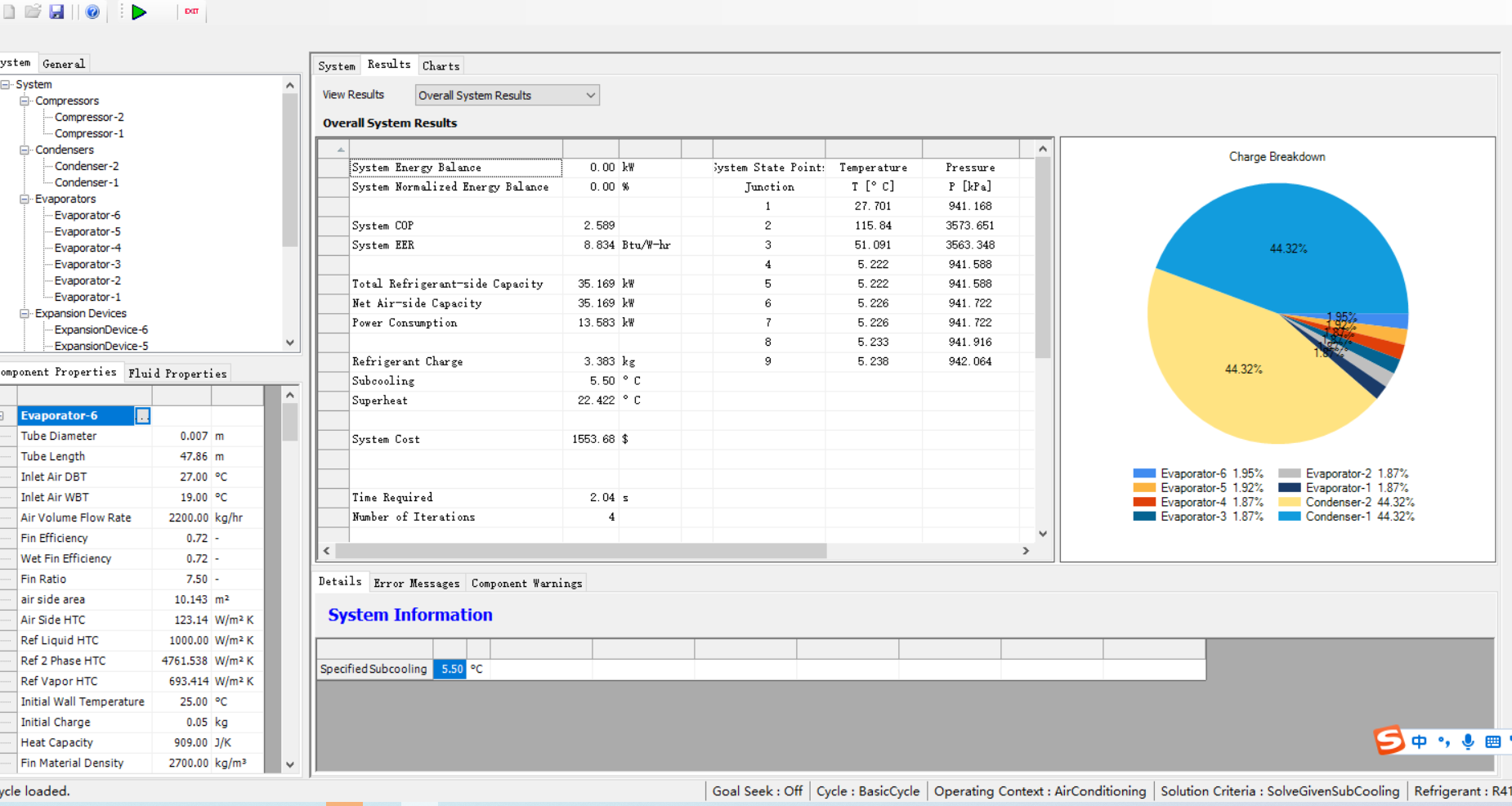The width and height of the screenshot is (1512, 806).
Task: Click the microphone voice input icon
Action: pos(1468,741)
